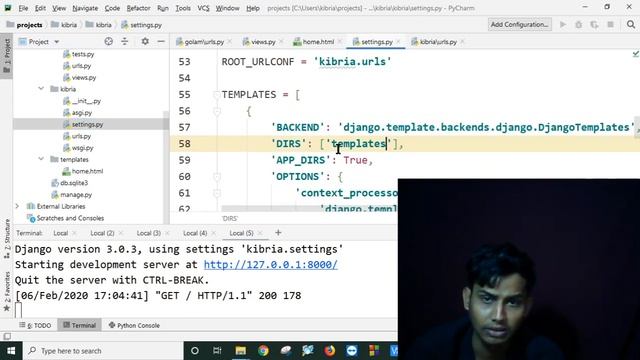Click the fold marker on line 61
Screen dimensions: 640x360
(x=217, y=193)
